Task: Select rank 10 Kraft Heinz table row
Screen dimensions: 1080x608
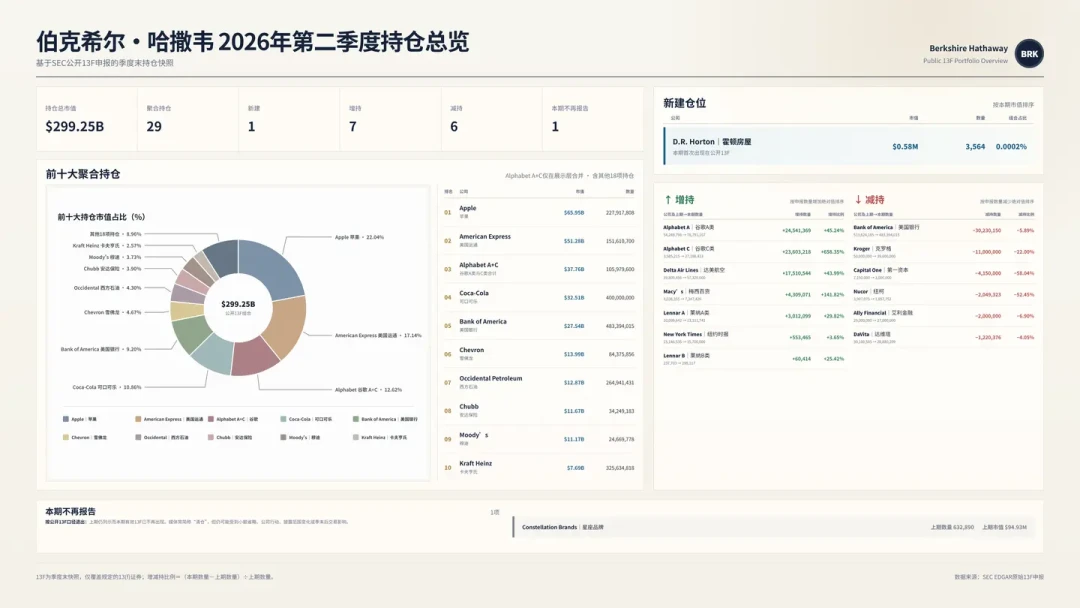Action: click(539, 467)
